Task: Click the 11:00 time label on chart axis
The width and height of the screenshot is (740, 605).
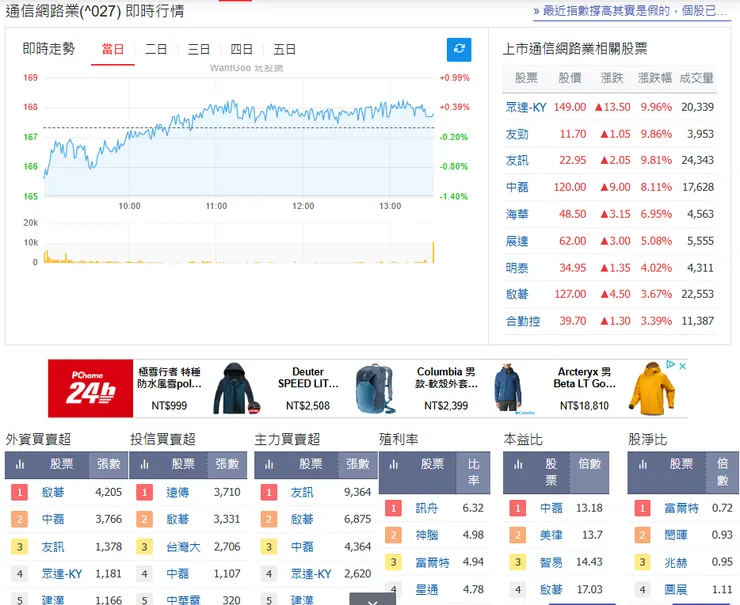Action: click(216, 206)
